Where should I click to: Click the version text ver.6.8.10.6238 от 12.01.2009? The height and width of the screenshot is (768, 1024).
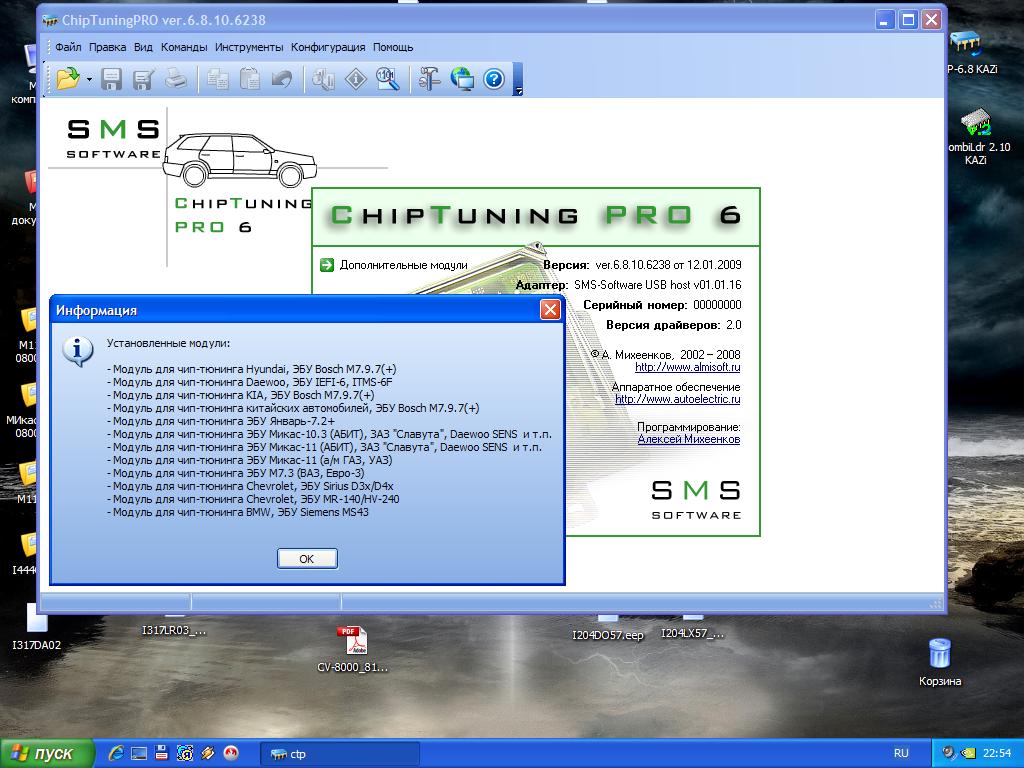tap(668, 265)
